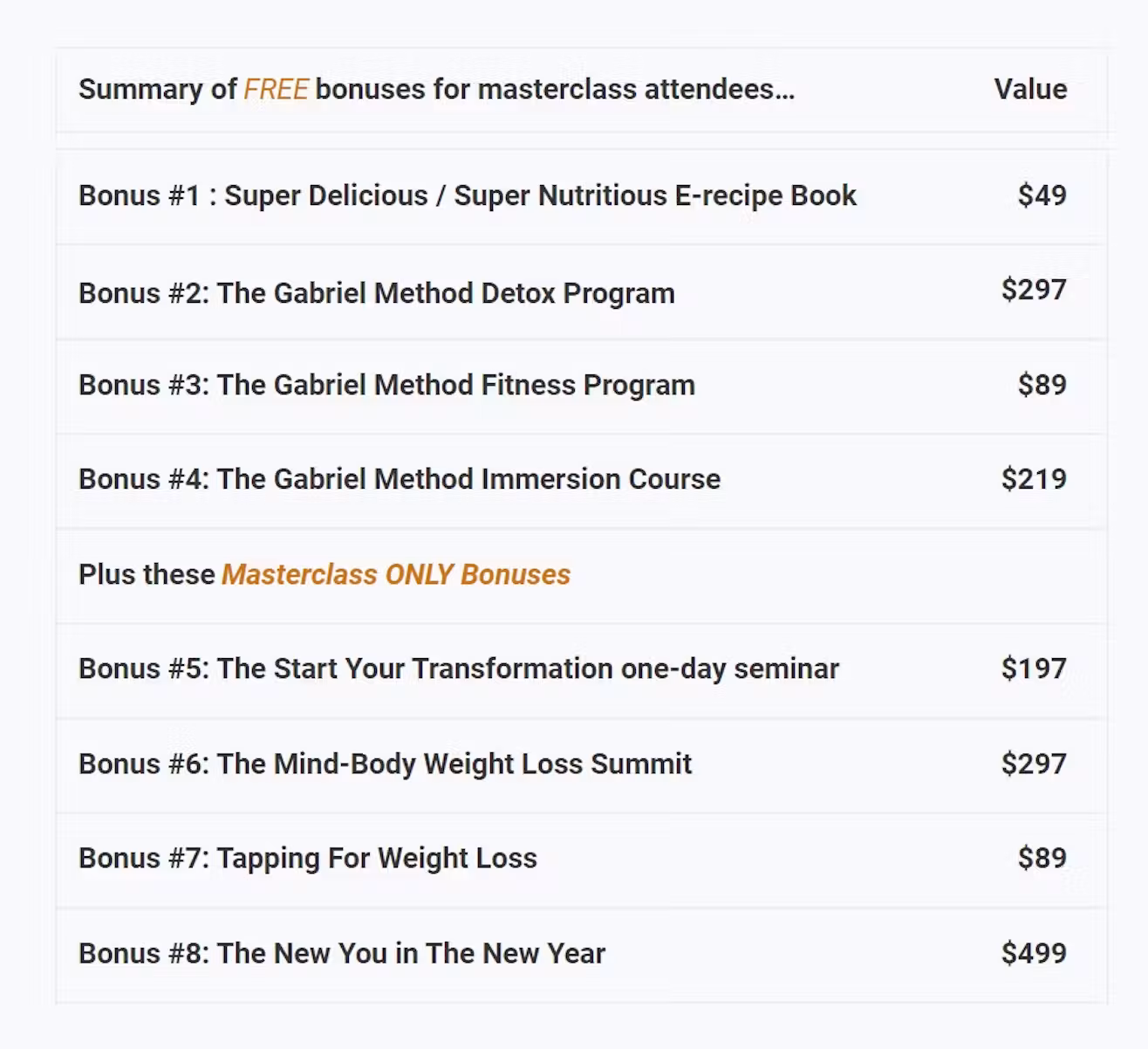Click the $219 value for Immersion Course
This screenshot has width=1148, height=1049.
click(x=1034, y=479)
